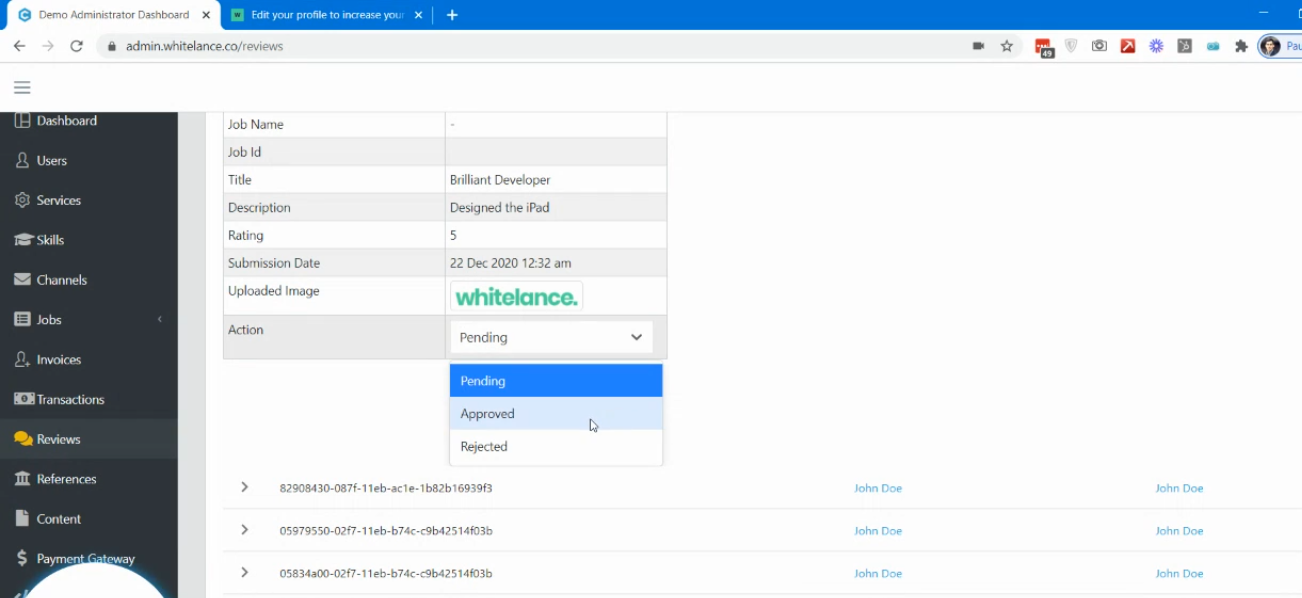Click the review ID 82908430-087f-11eb text
The width and height of the screenshot is (1302, 598).
pyautogui.click(x=386, y=489)
